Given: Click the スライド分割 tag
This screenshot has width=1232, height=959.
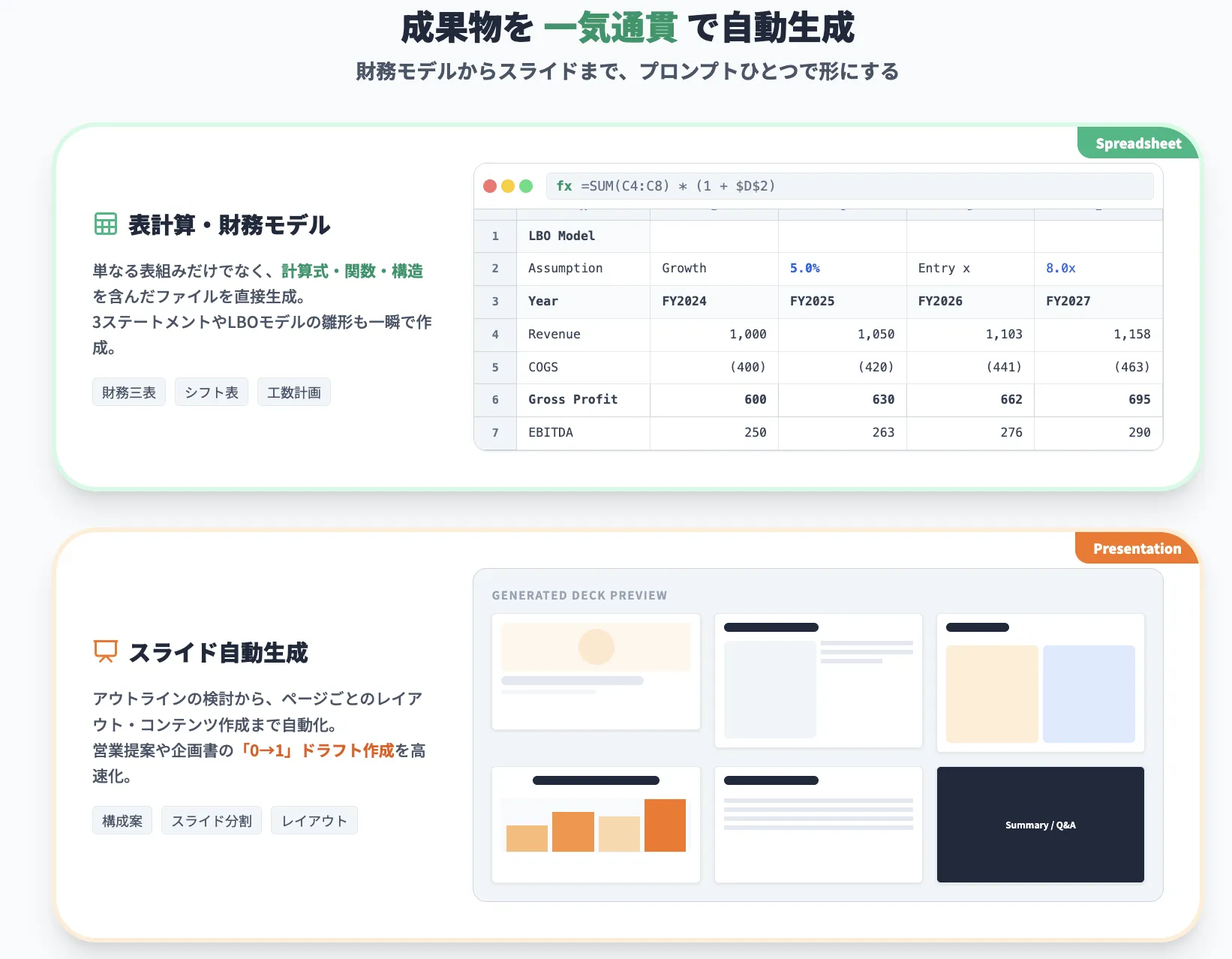Looking at the screenshot, I should pyautogui.click(x=212, y=821).
